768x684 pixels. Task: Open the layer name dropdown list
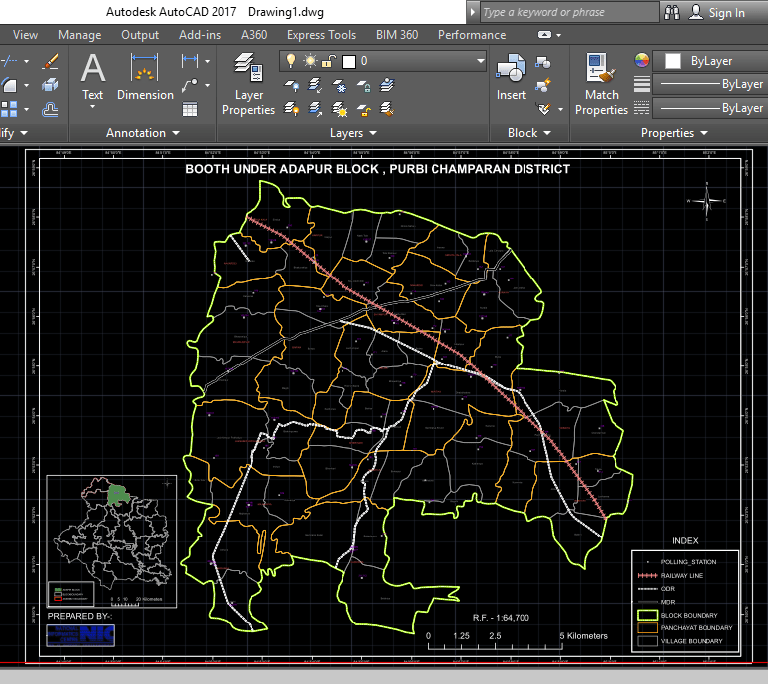pyautogui.click(x=479, y=61)
